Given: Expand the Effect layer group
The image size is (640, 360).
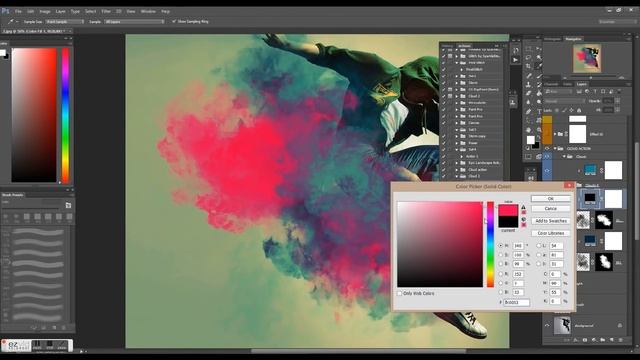Looking at the screenshot, I should pyautogui.click(x=555, y=134).
